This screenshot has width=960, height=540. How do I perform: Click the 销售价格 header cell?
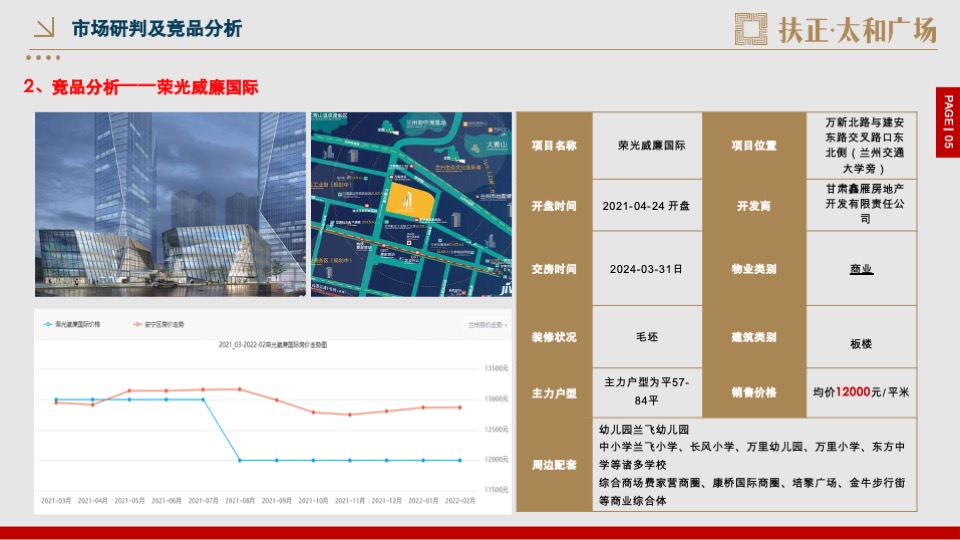(754, 392)
